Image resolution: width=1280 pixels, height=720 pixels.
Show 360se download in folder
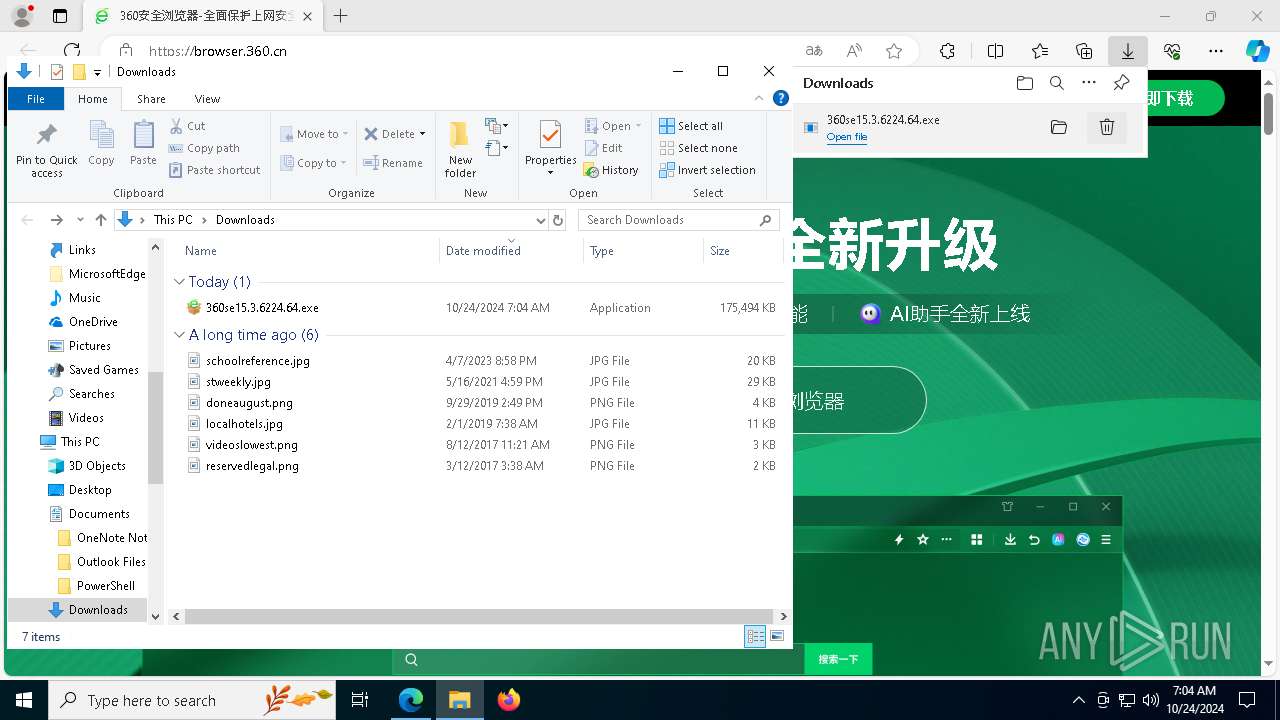1059,127
